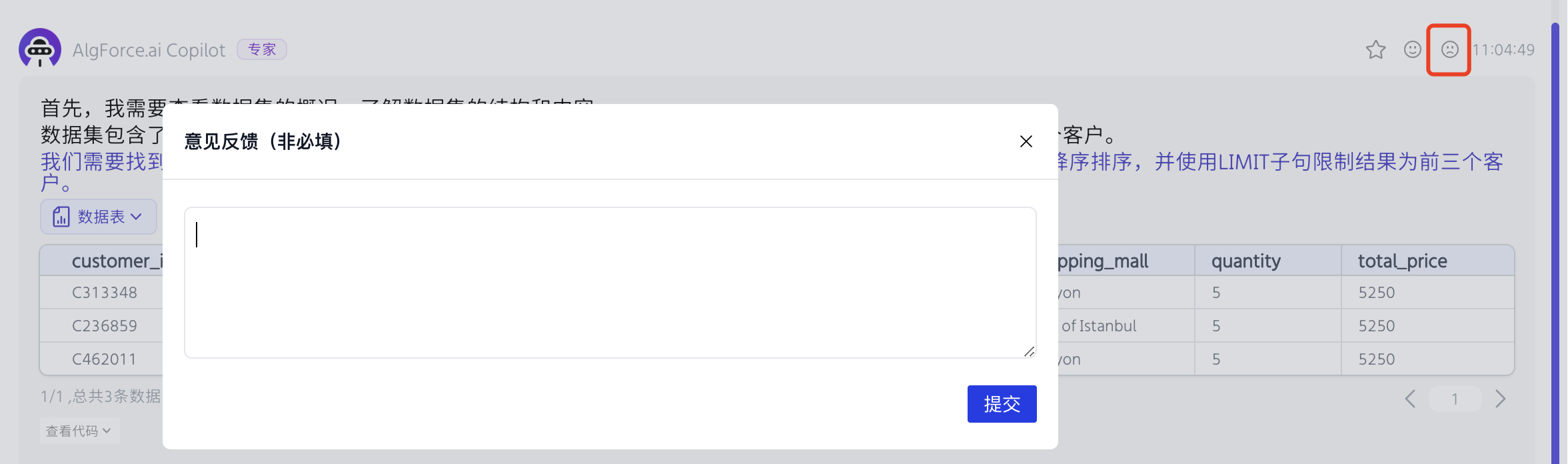Screen dimensions: 1568x464
Task: Go to previous table page arrow
Action: pyautogui.click(x=1410, y=399)
